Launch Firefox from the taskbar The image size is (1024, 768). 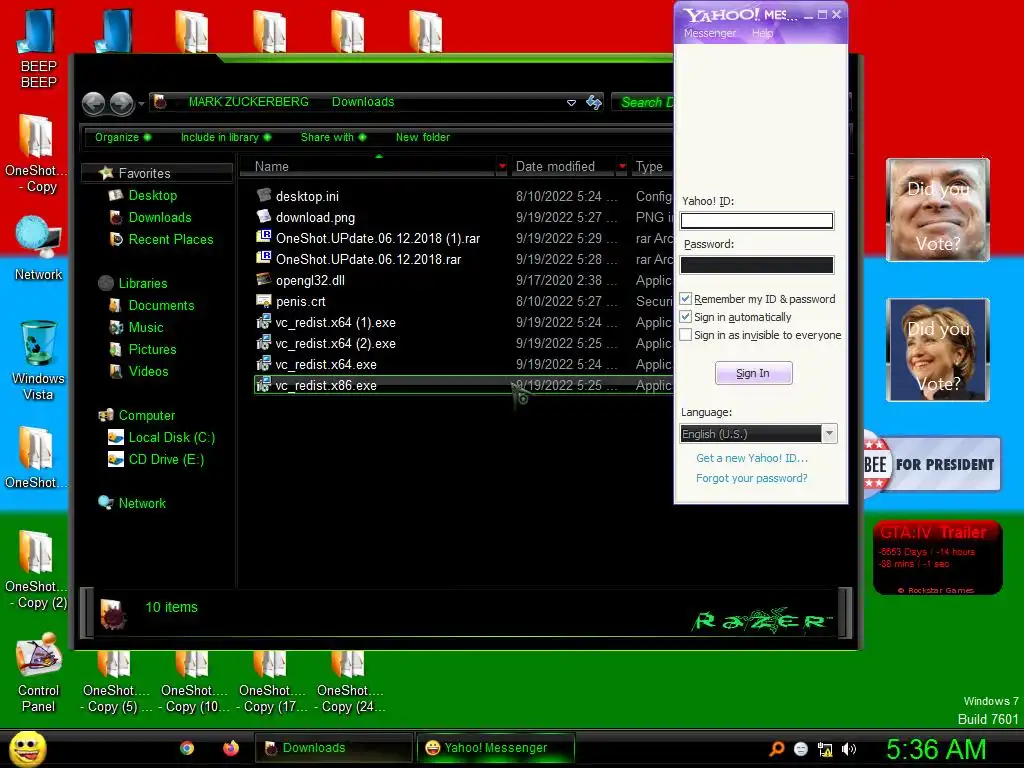[x=231, y=748]
